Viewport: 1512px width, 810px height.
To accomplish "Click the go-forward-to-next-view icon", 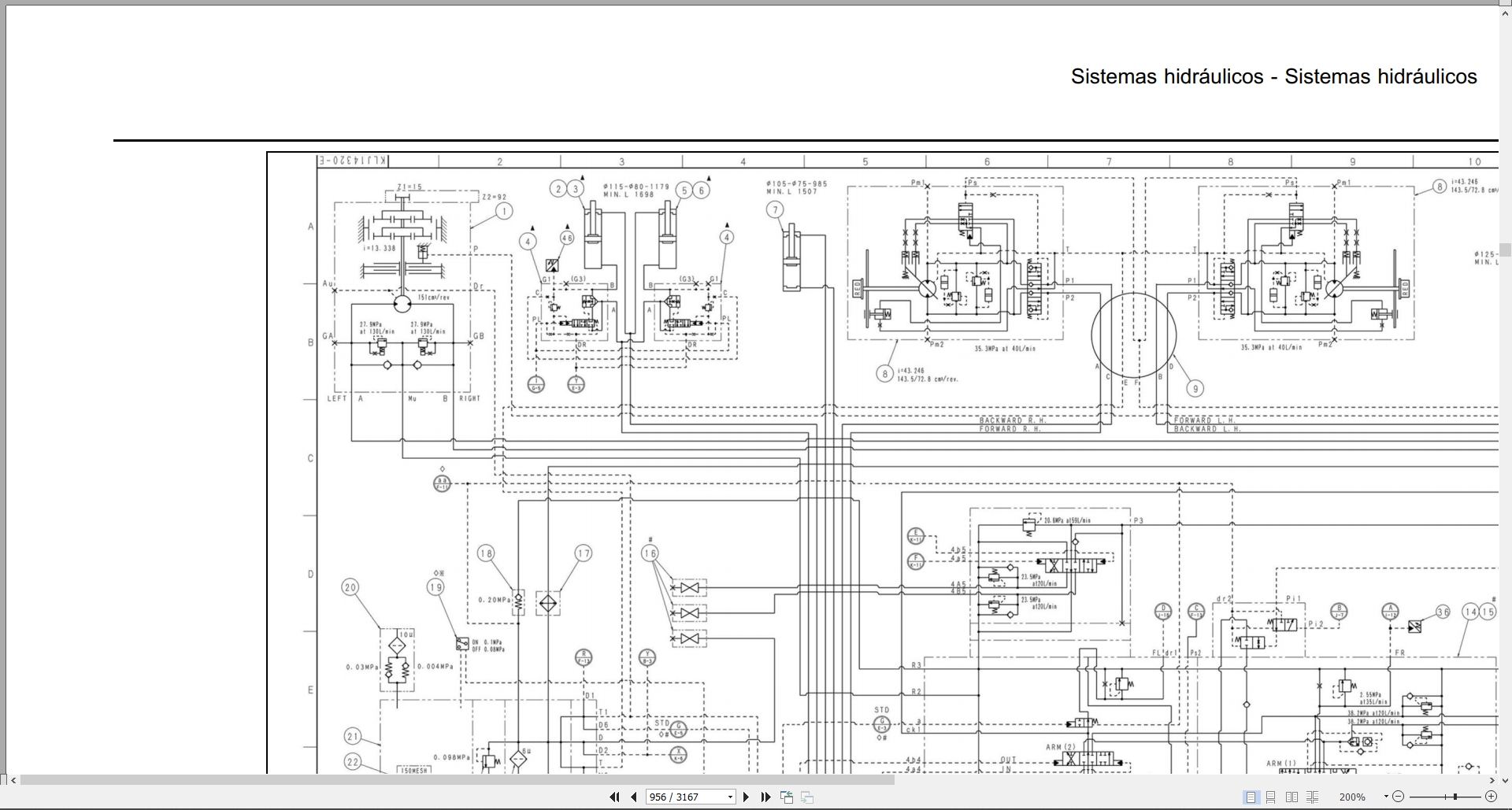I will pyautogui.click(x=807, y=797).
